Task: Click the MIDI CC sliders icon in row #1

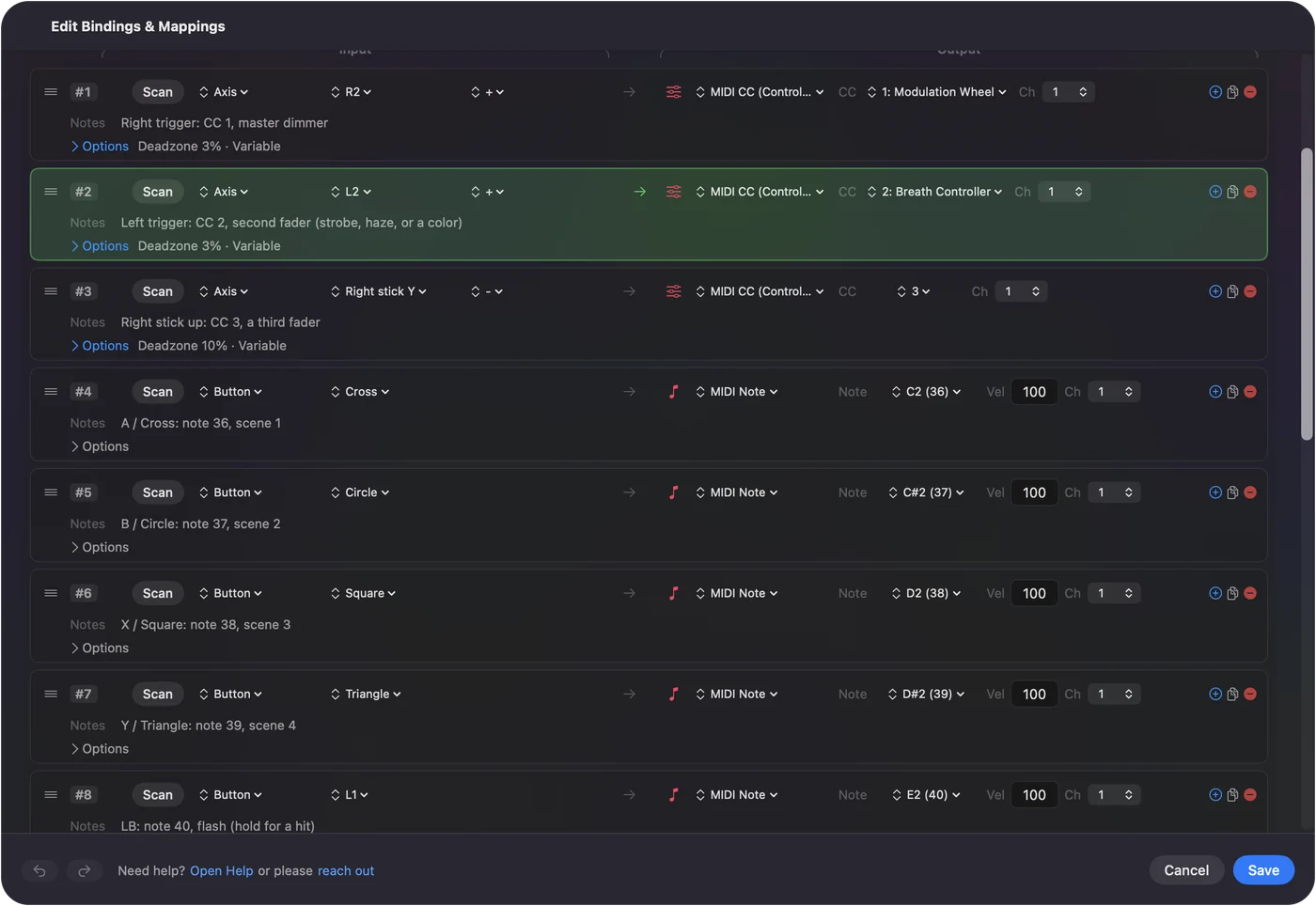Action: [674, 92]
